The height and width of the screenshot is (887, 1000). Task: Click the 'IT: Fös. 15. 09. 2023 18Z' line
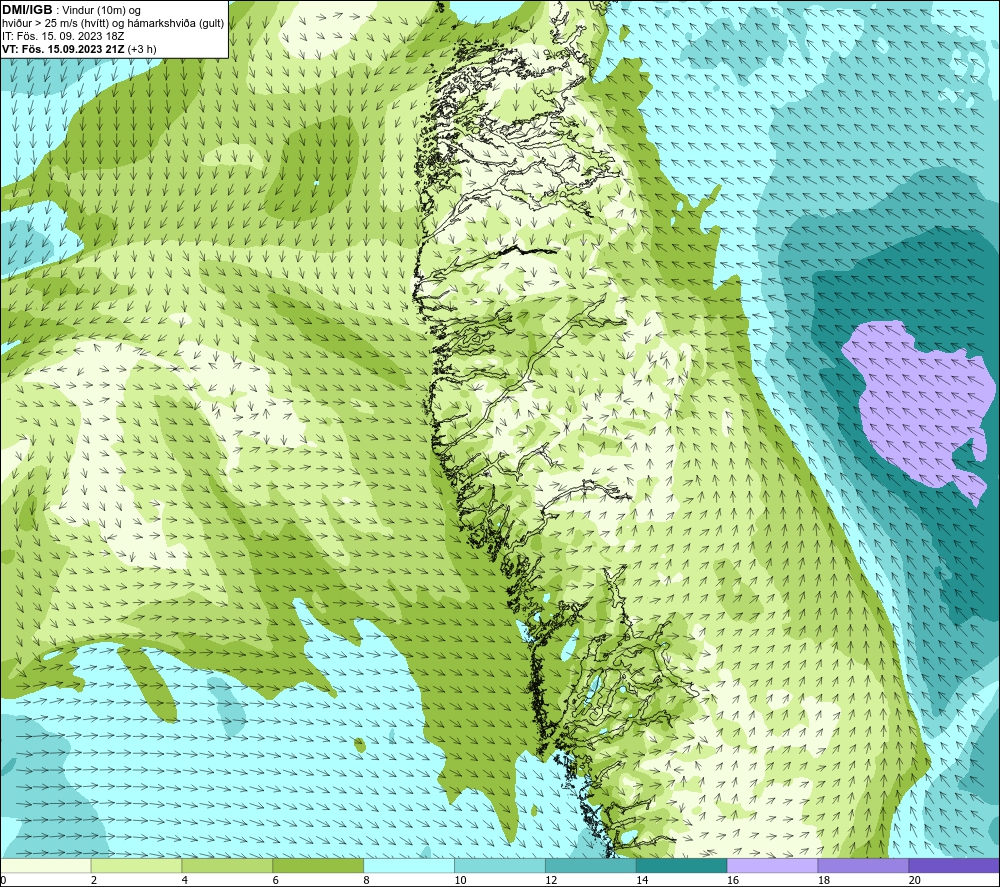[64, 36]
